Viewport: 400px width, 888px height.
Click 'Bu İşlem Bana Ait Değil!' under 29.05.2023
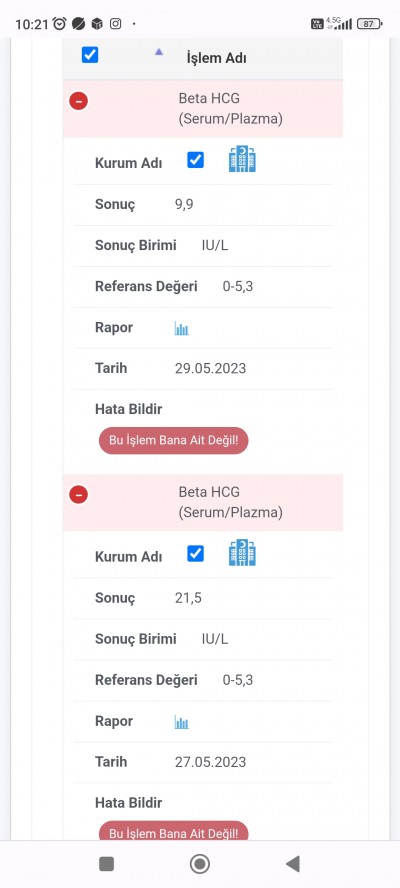click(x=173, y=441)
